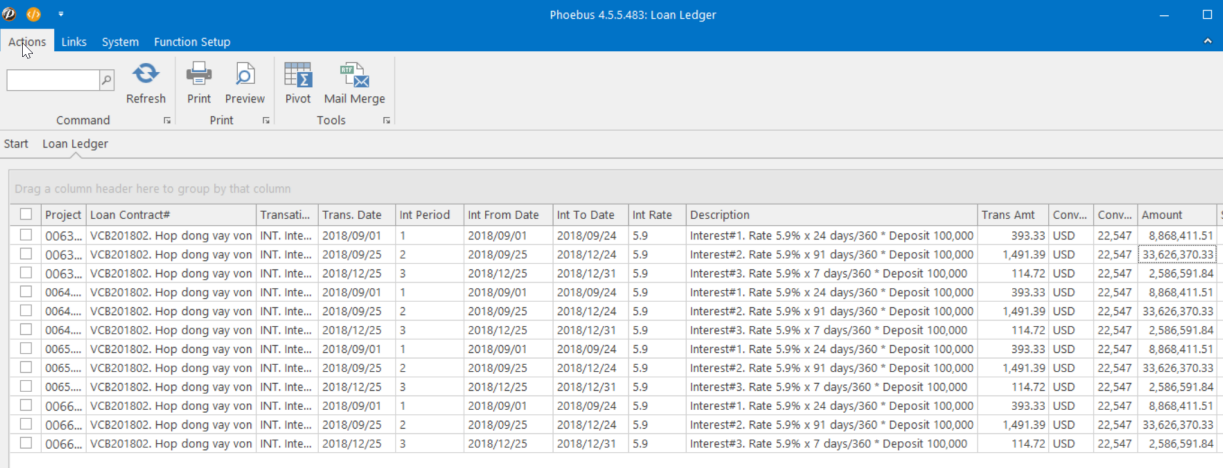
Task: Toggle the select-all checkbox in grid header
Action: [x=26, y=214]
